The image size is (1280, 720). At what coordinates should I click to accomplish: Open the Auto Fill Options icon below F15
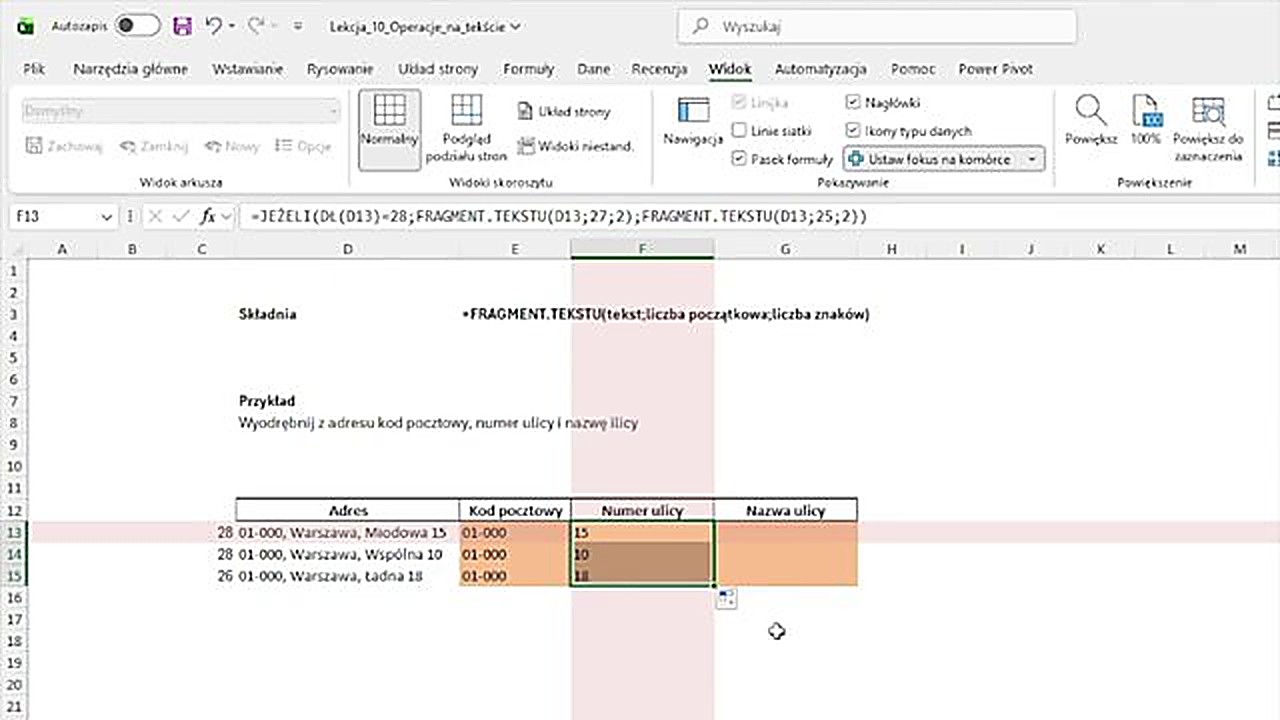(726, 599)
